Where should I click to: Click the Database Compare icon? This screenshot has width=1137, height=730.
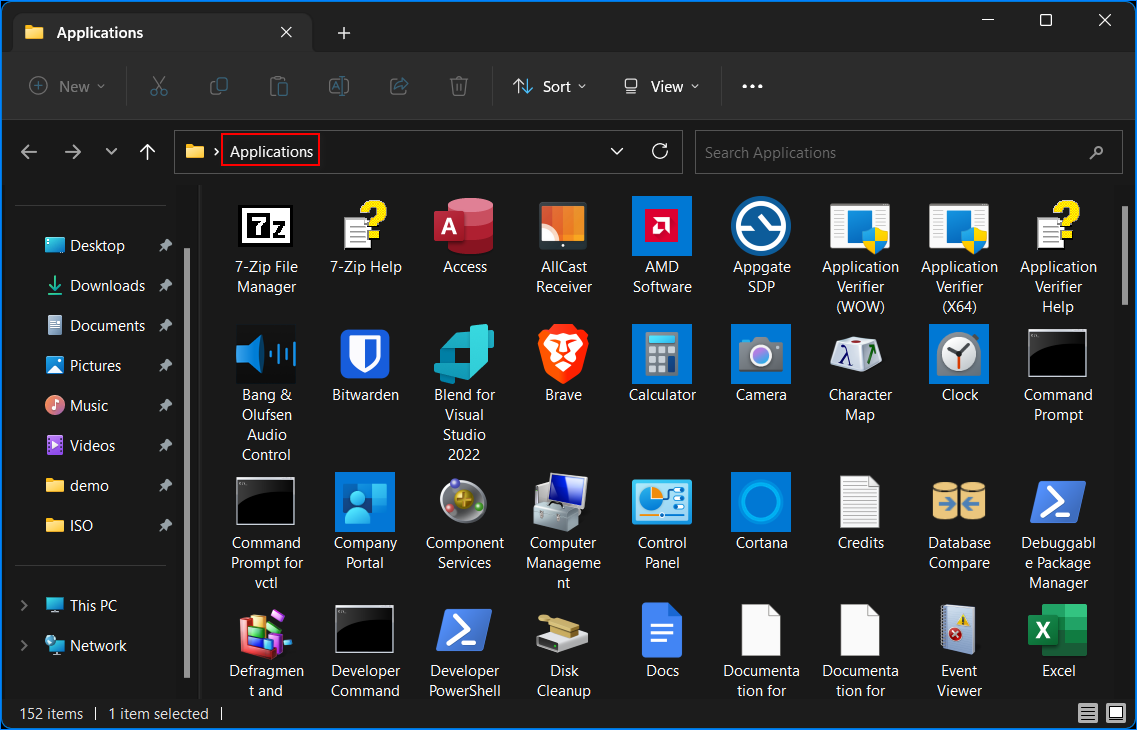pos(959,501)
